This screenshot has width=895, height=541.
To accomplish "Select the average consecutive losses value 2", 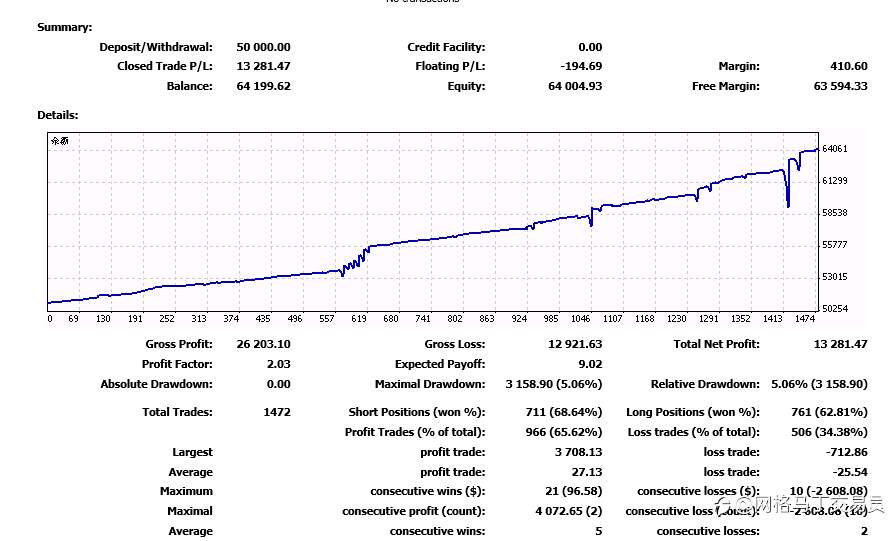I will (x=864, y=531).
